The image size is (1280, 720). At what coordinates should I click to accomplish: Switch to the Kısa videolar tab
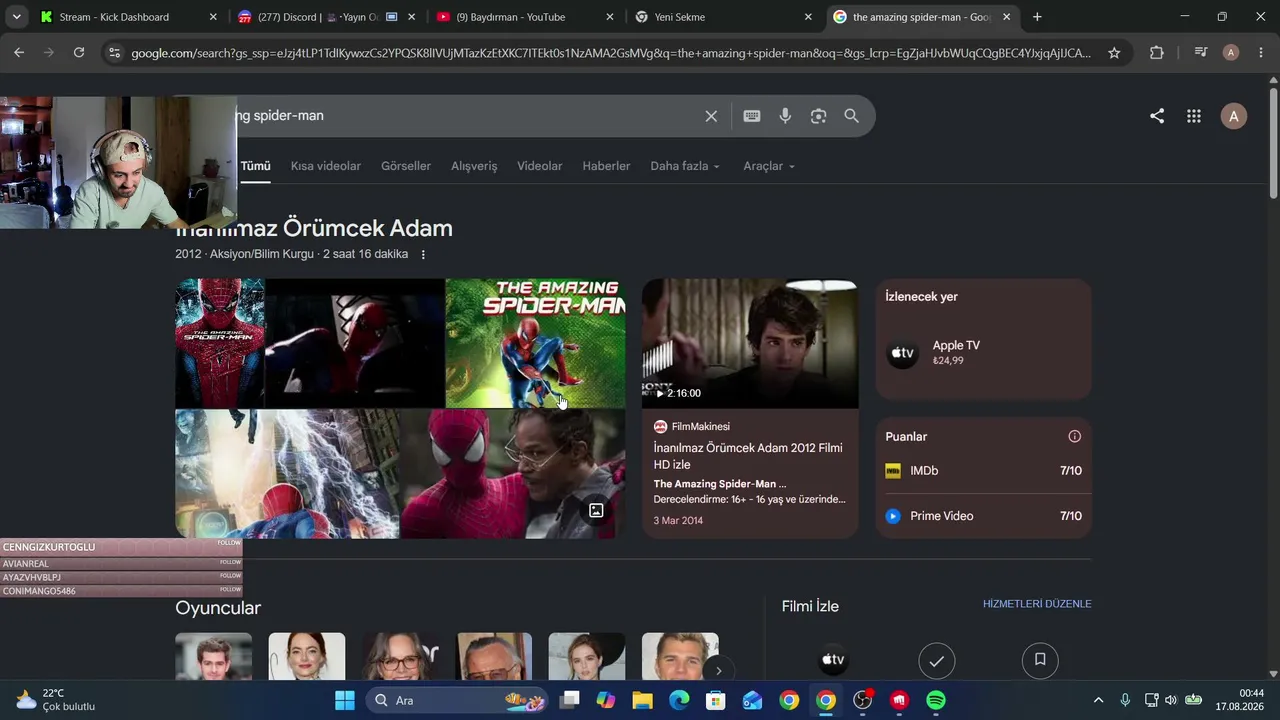tap(326, 166)
